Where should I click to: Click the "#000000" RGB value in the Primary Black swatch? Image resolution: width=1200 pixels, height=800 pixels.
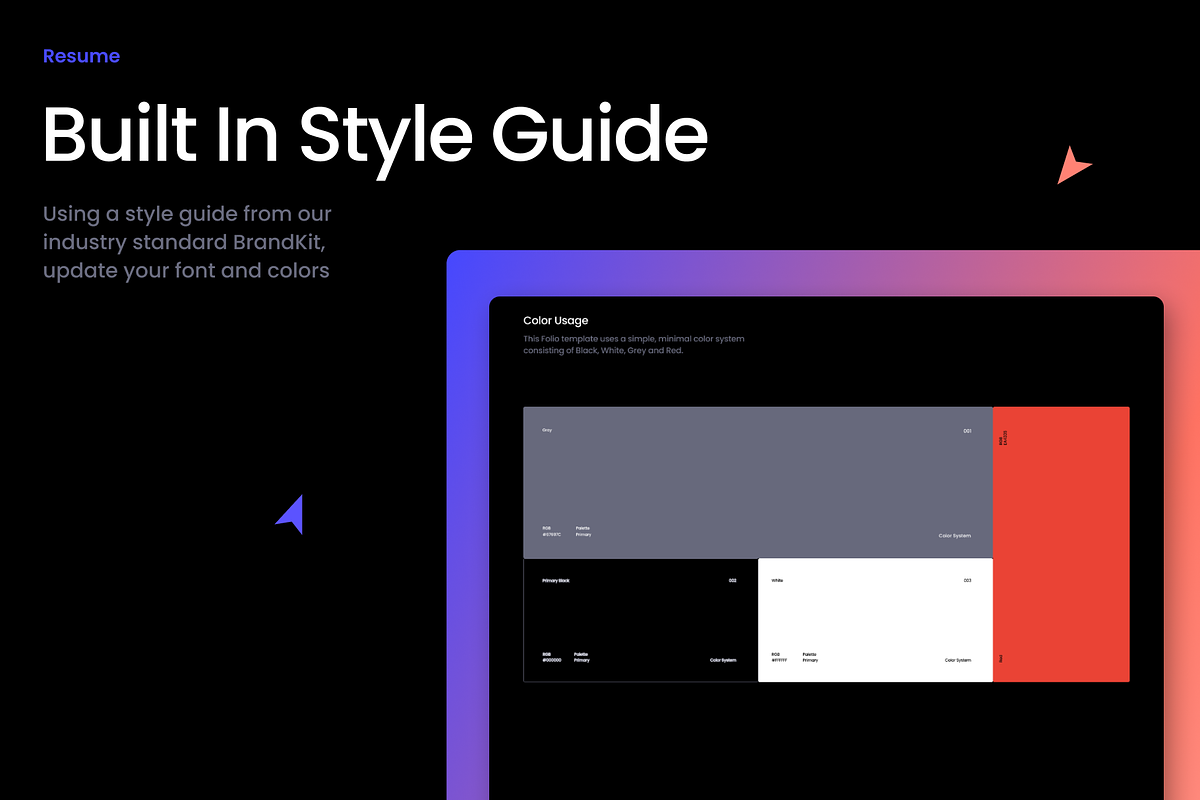tap(552, 661)
